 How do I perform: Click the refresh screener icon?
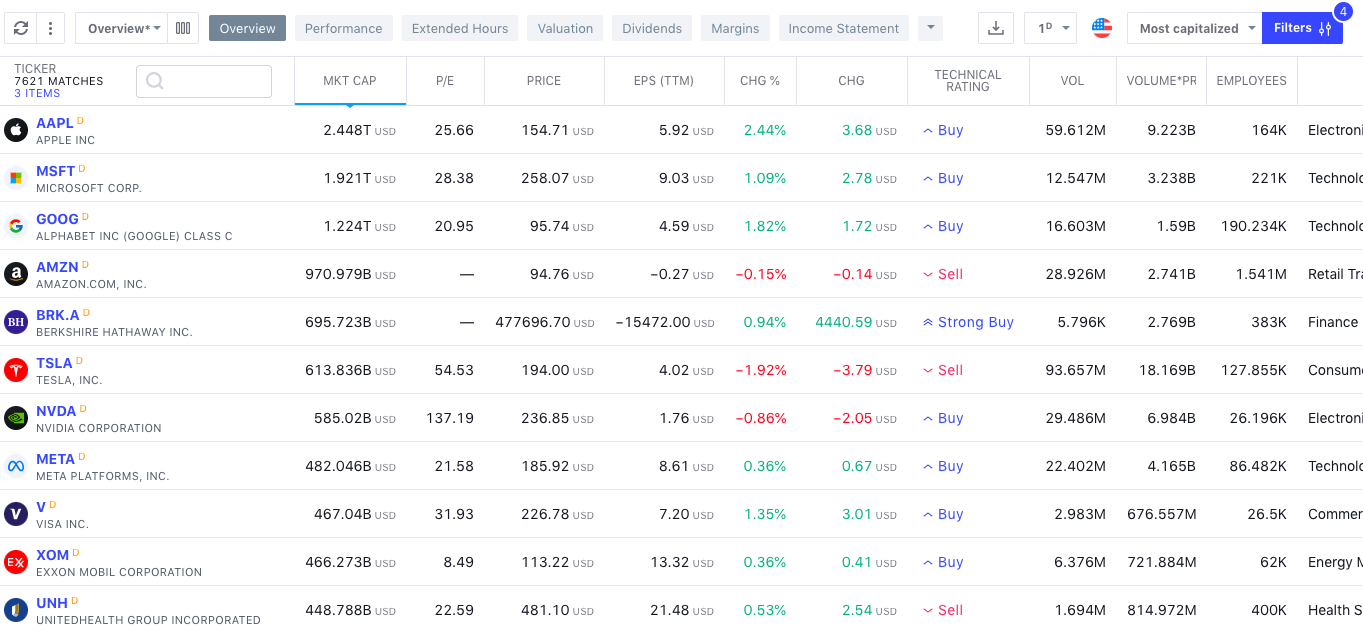21,28
